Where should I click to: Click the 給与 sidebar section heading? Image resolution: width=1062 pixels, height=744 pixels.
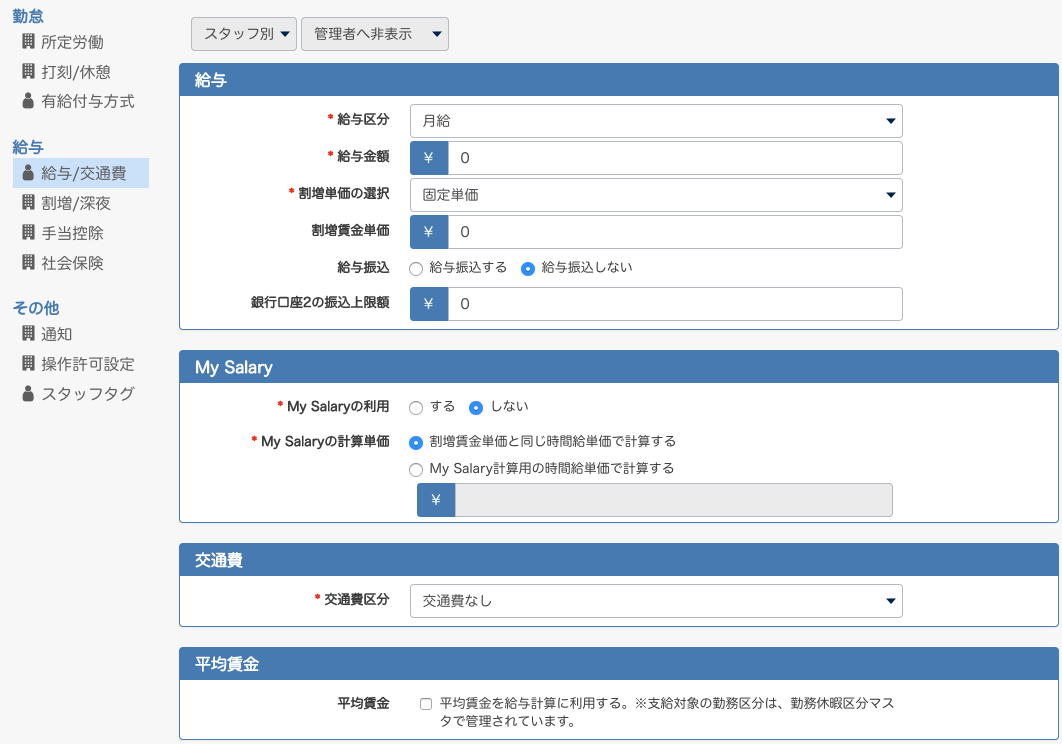tap(28, 147)
